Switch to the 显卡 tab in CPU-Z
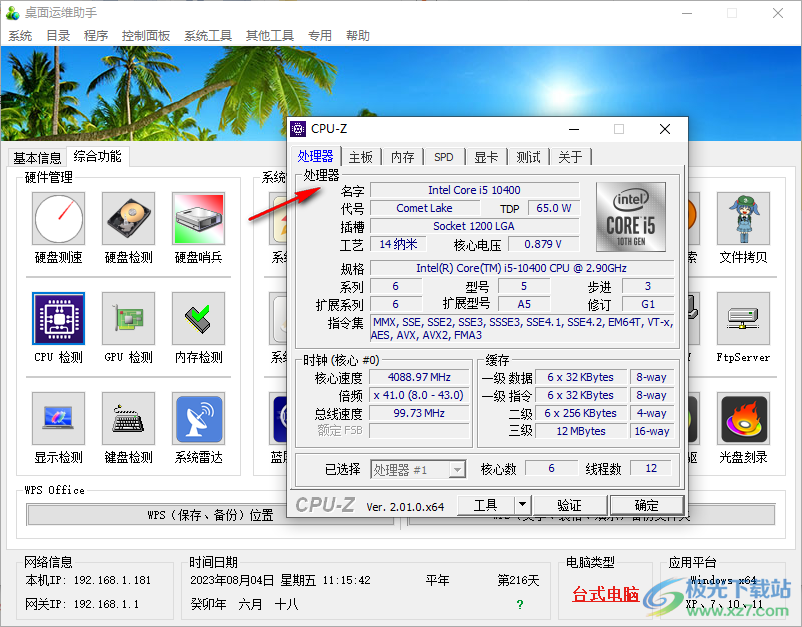 tap(486, 157)
